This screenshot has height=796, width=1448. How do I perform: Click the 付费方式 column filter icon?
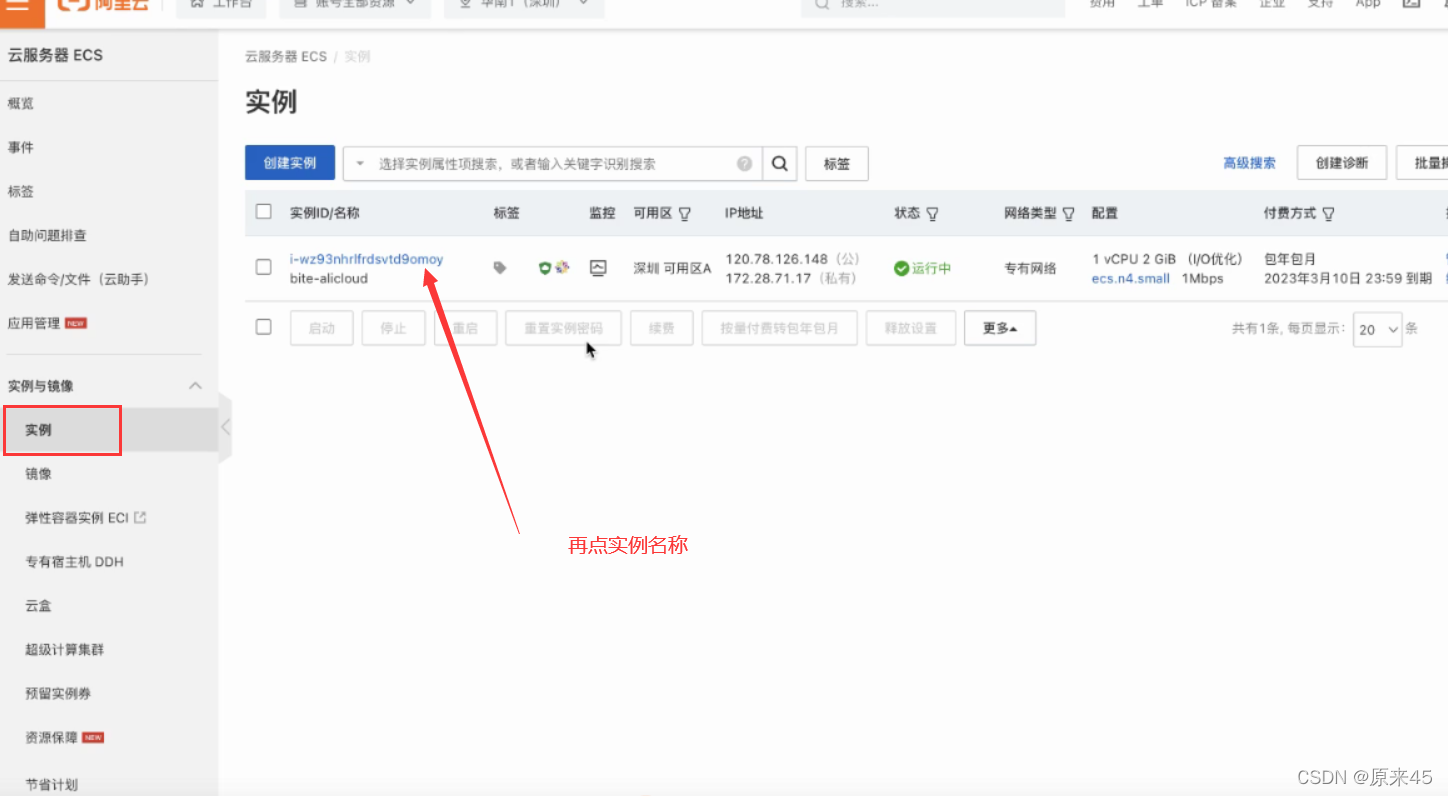(x=1328, y=214)
